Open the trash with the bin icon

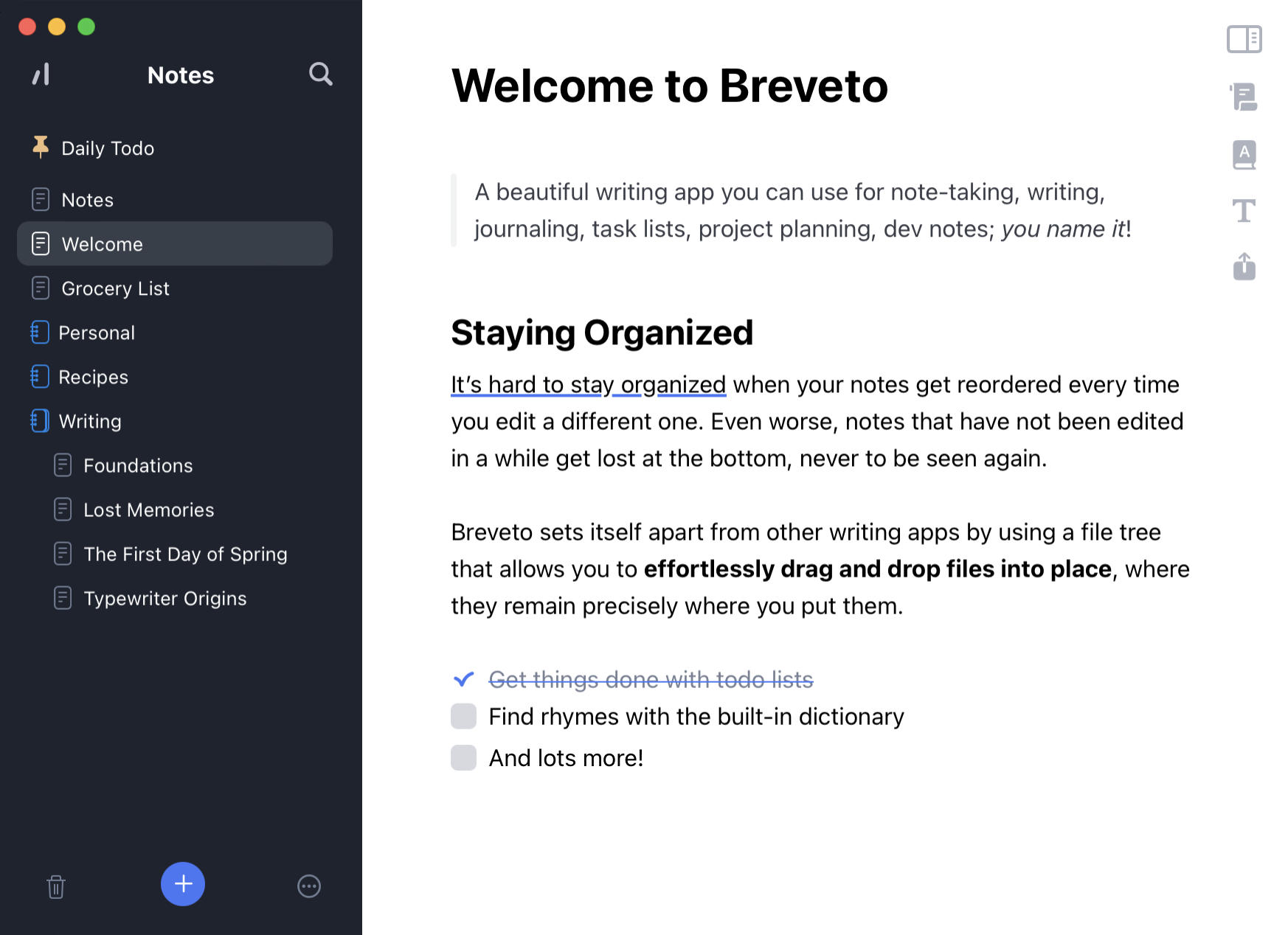(x=56, y=886)
